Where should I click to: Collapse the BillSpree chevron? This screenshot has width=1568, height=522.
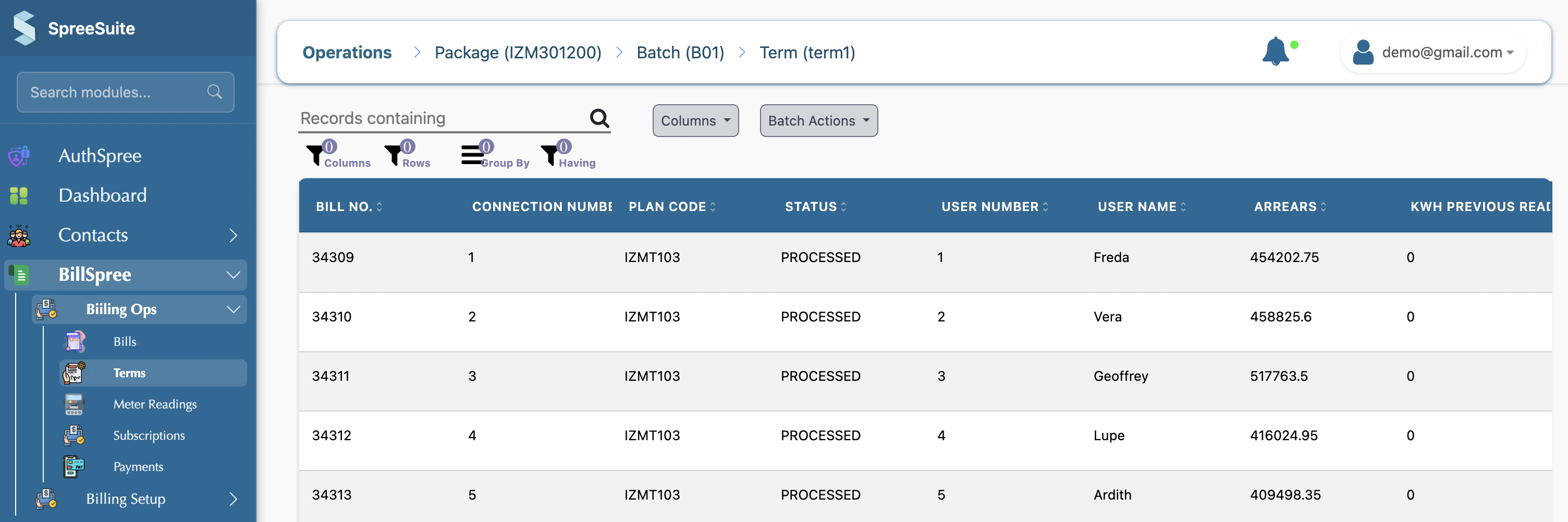pyautogui.click(x=233, y=275)
